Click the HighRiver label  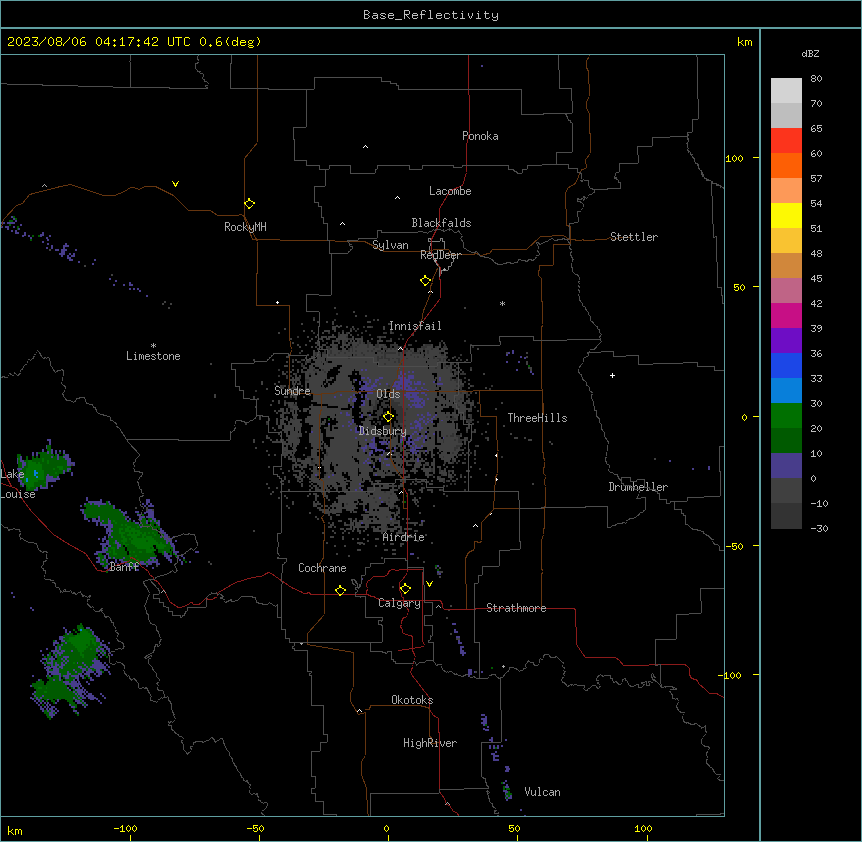coord(430,743)
